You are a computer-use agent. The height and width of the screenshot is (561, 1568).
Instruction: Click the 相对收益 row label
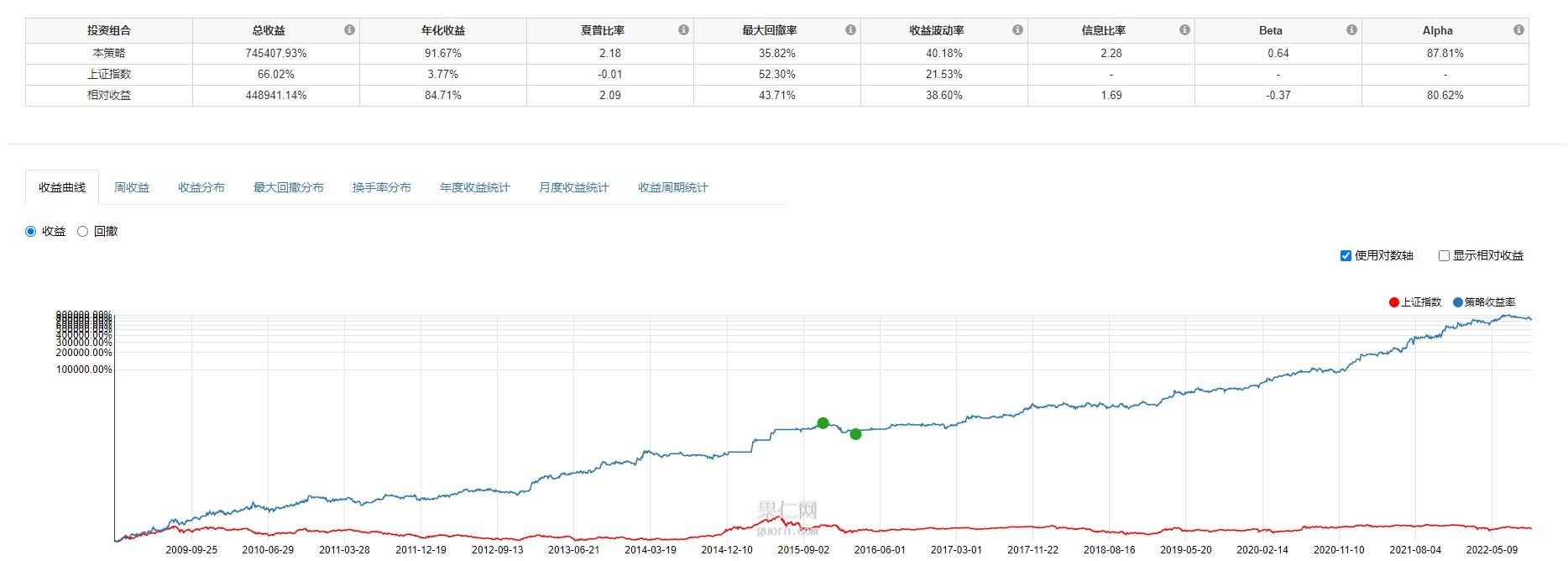109,95
